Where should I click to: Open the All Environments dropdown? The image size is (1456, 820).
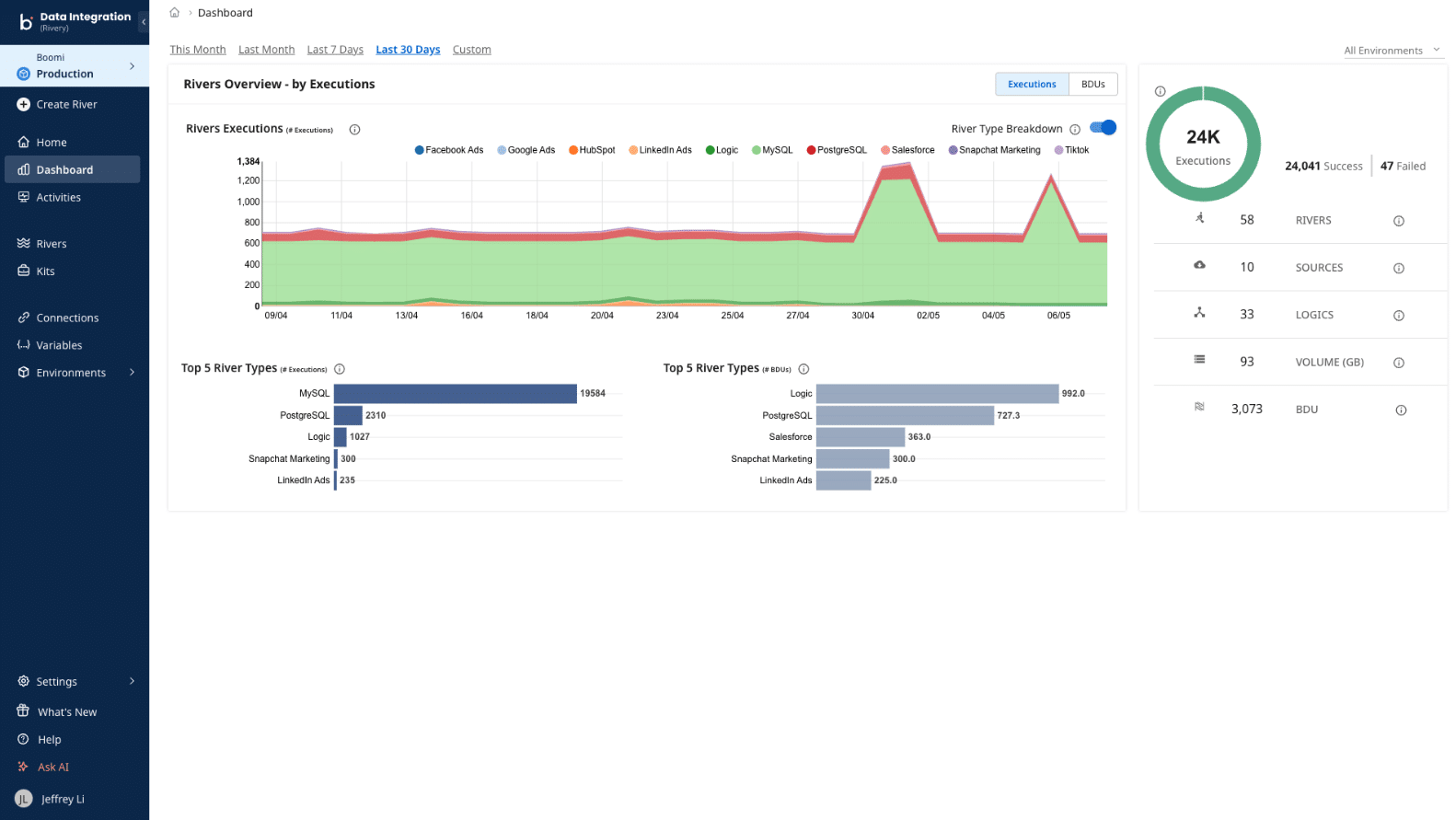1392,51
